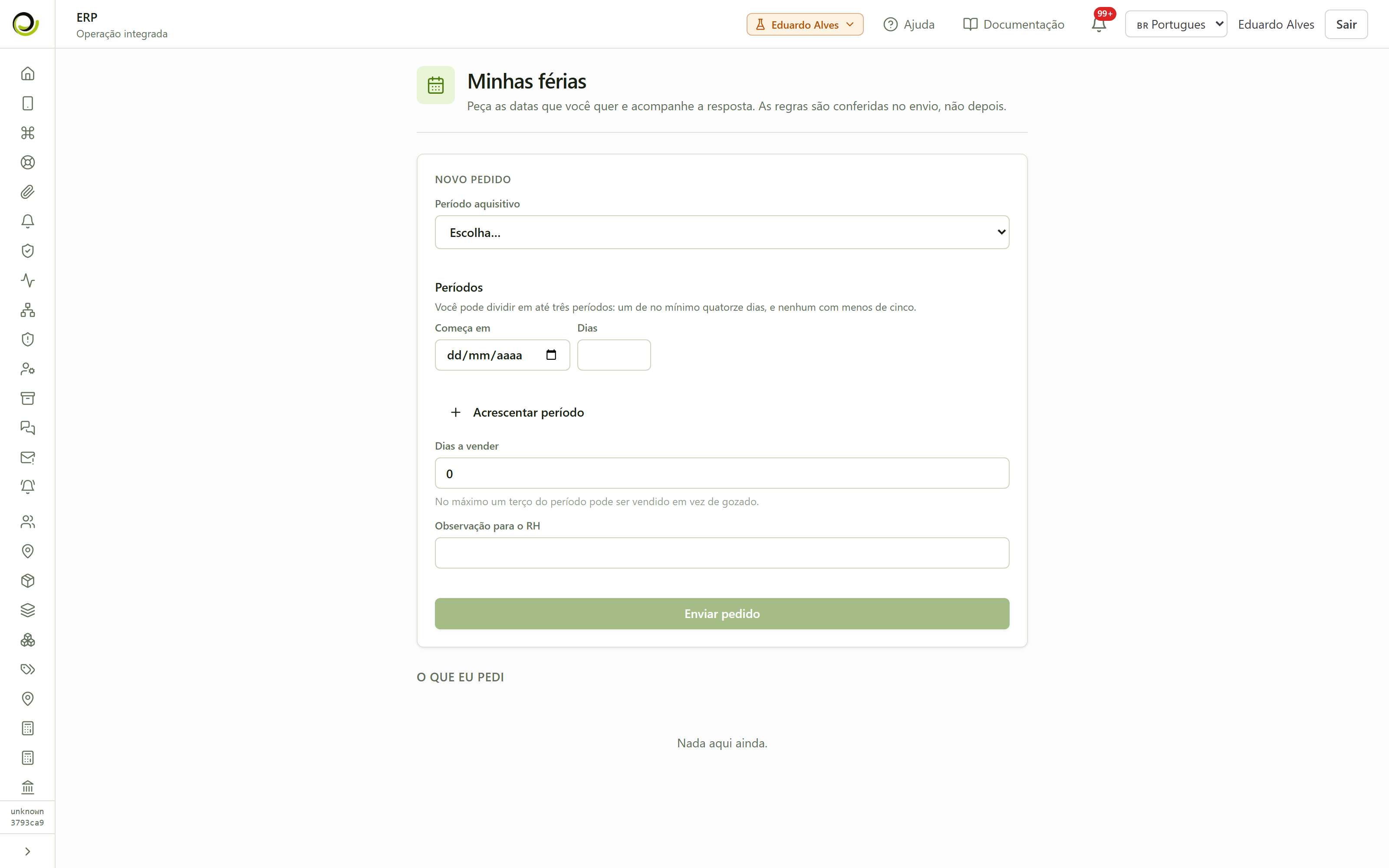The width and height of the screenshot is (1389, 868).
Task: Click the activity pulse line sidebar icon
Action: (x=27, y=280)
